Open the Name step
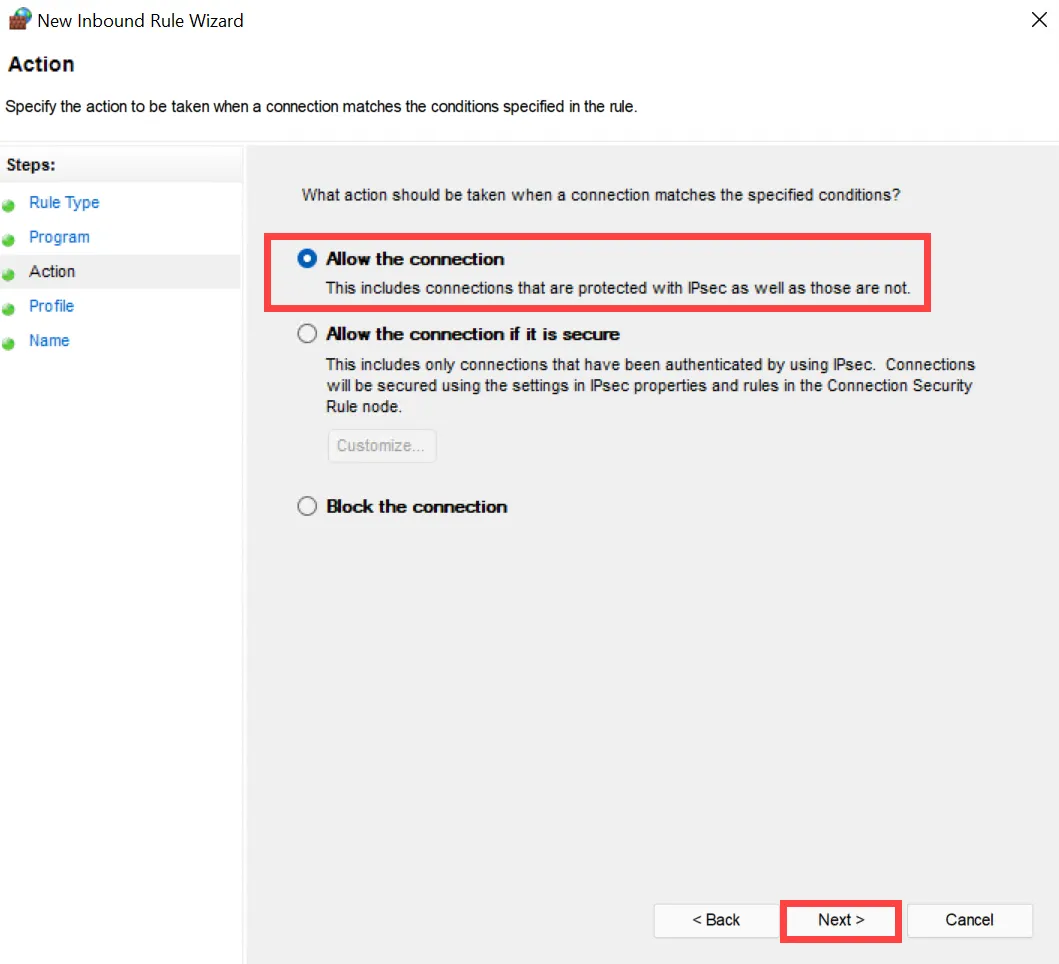The height and width of the screenshot is (964, 1059). 49,340
